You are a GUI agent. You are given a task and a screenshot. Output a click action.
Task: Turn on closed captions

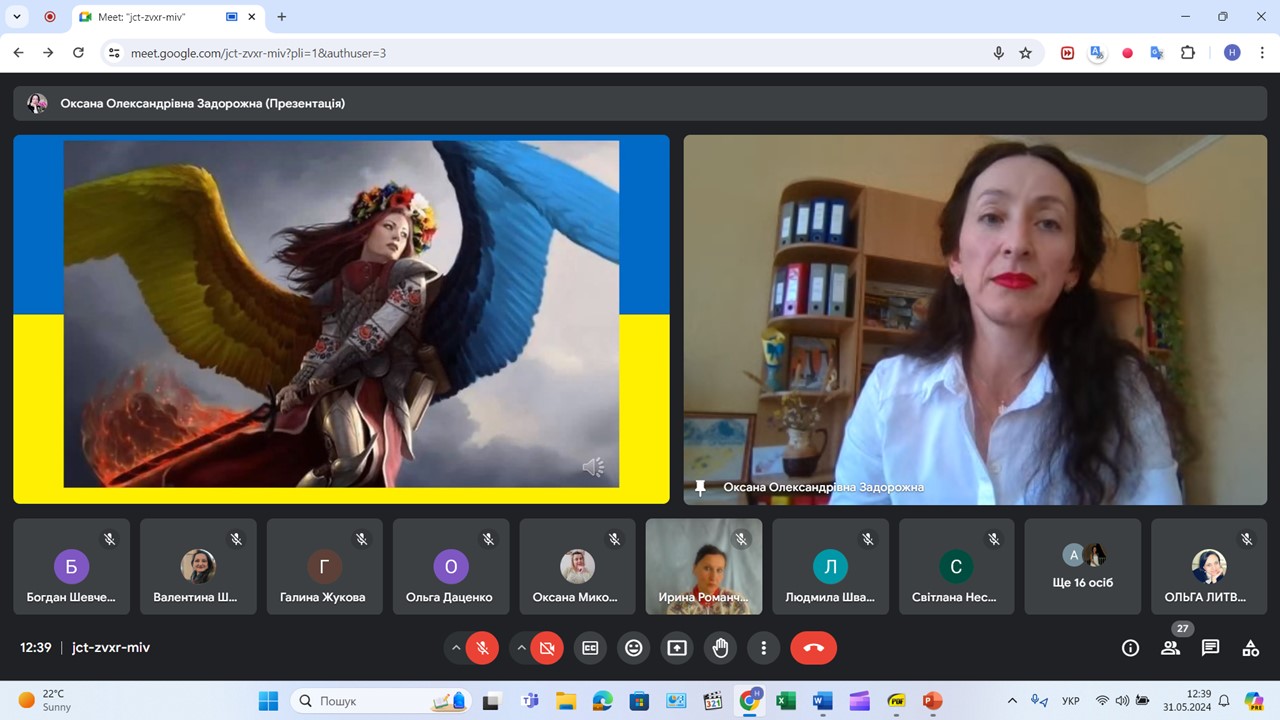click(590, 648)
